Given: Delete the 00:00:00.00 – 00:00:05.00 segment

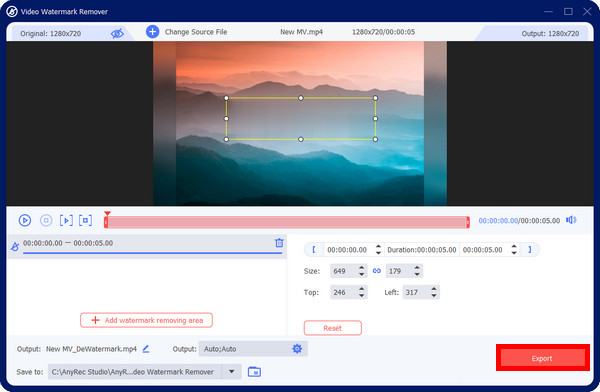Looking at the screenshot, I should (x=279, y=243).
